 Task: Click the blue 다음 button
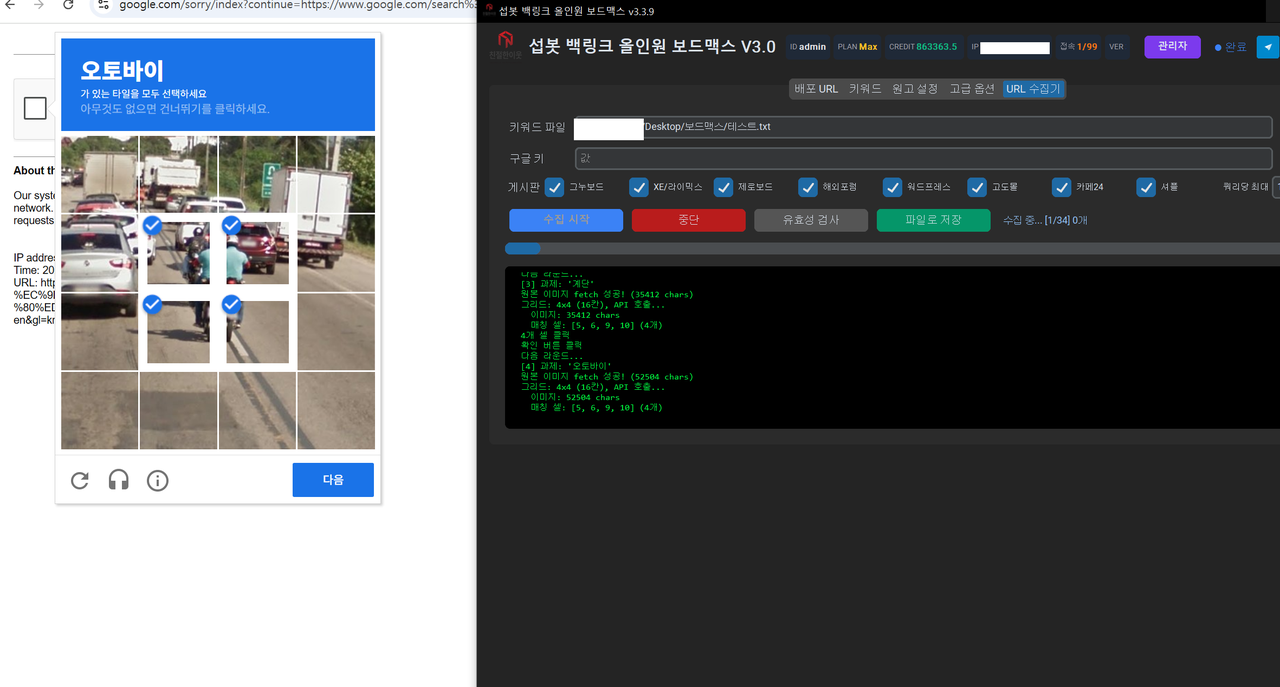[333, 480]
